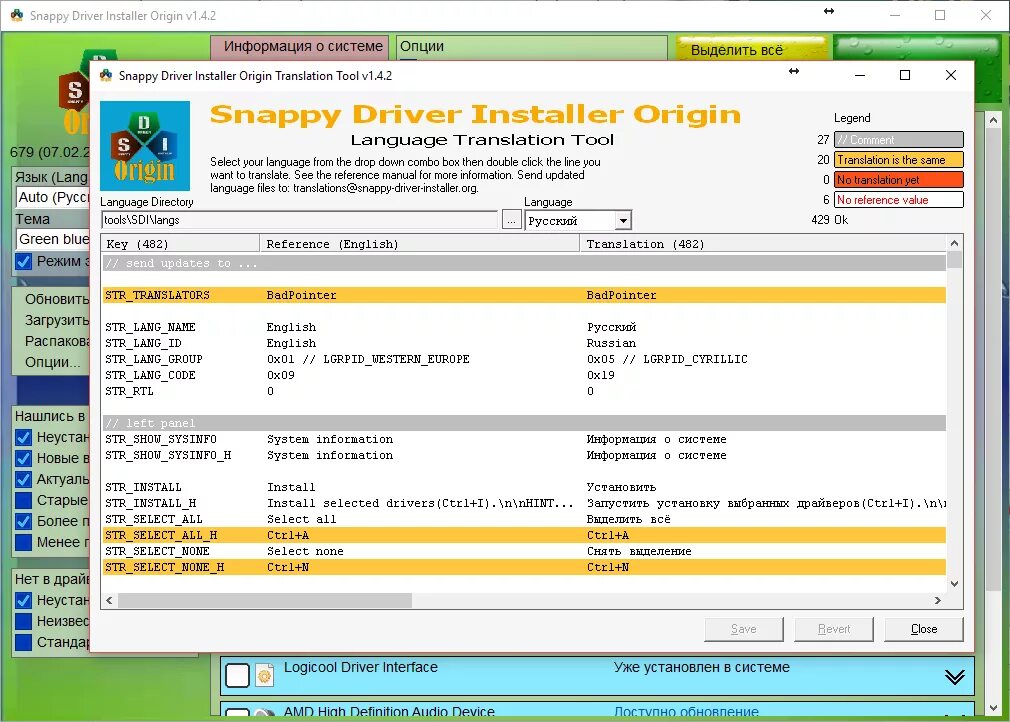Screen dimensions: 1010x722
Task: Click the Reference (English) column header
Action: tap(419, 244)
